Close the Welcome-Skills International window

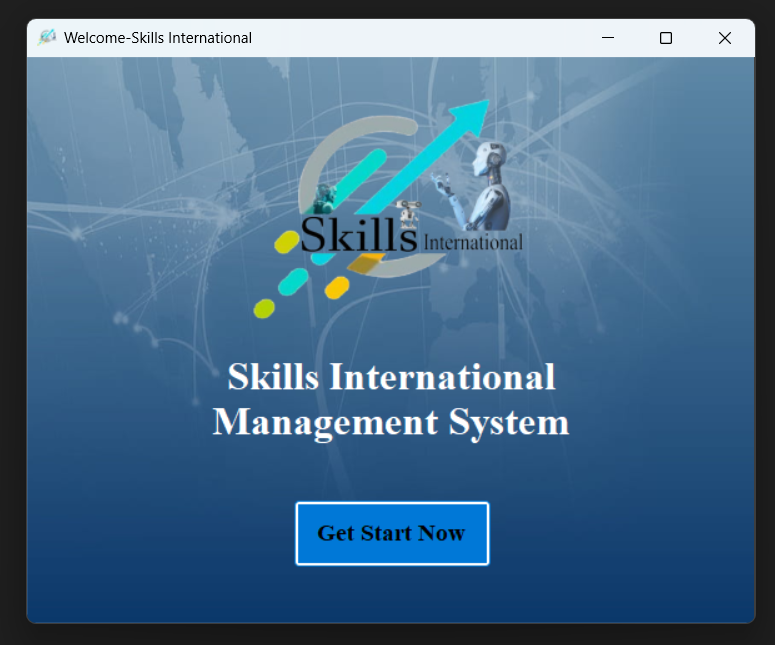pyautogui.click(x=725, y=38)
